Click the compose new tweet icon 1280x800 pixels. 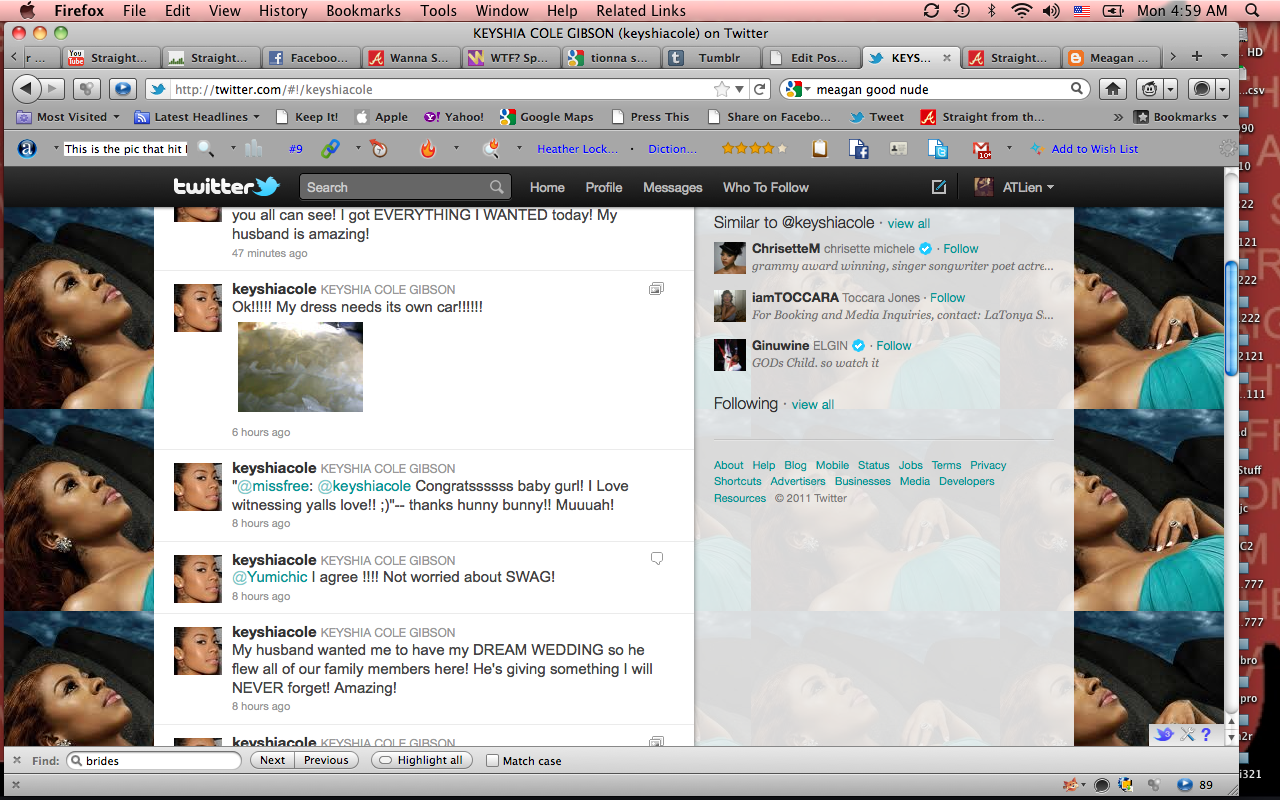point(938,187)
